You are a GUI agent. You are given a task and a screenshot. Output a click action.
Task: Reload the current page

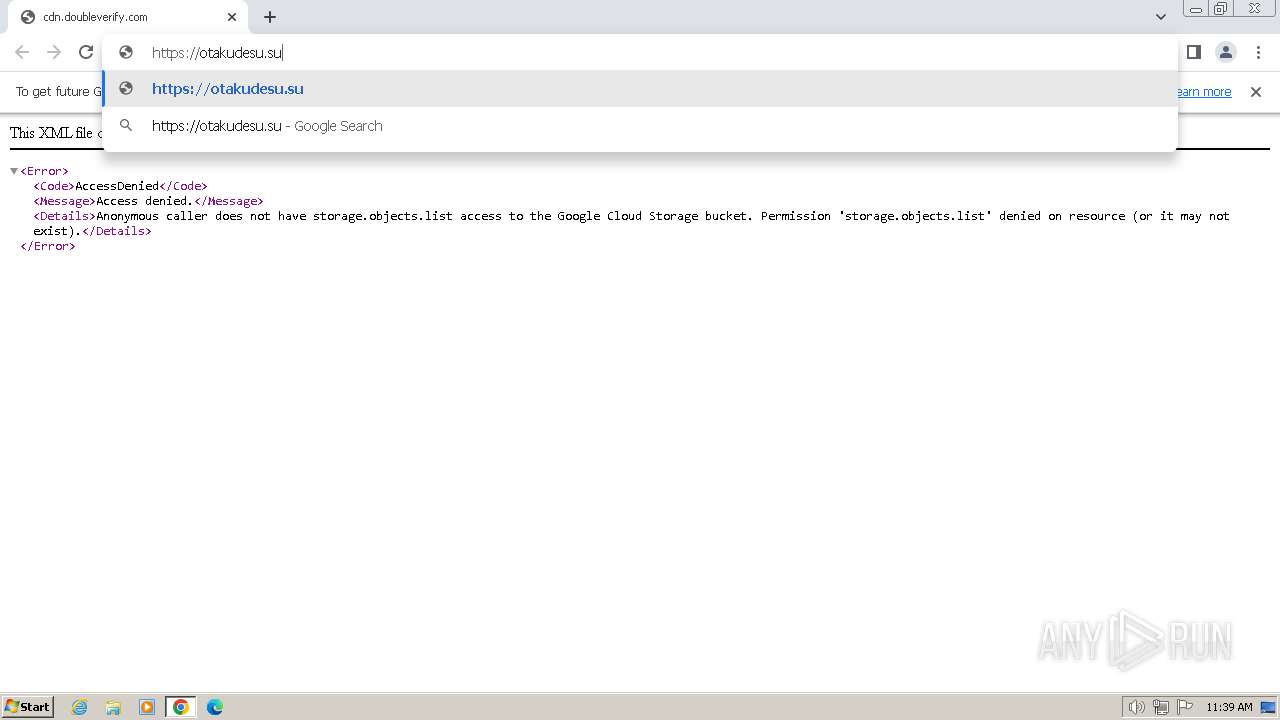[x=86, y=52]
